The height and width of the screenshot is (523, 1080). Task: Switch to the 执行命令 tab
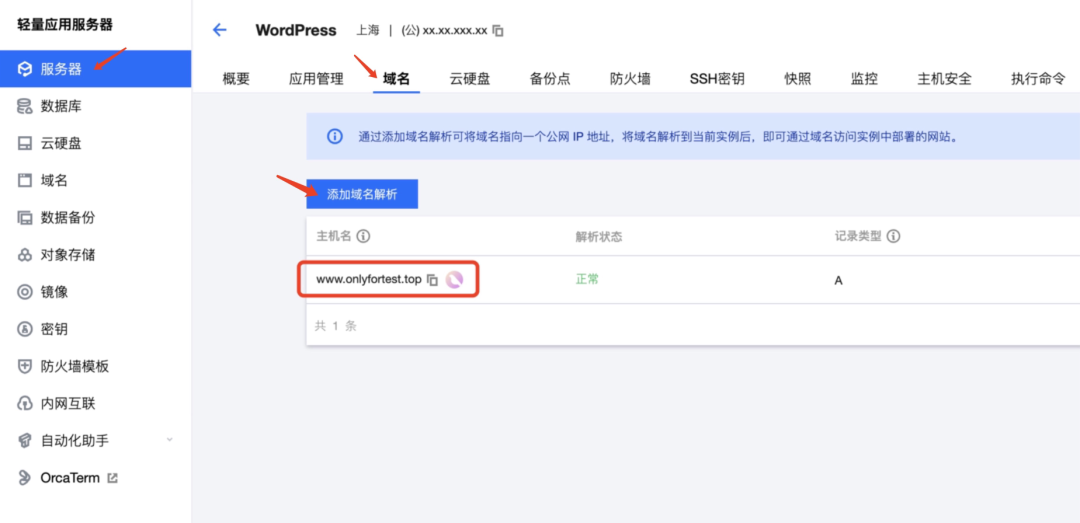(1038, 79)
